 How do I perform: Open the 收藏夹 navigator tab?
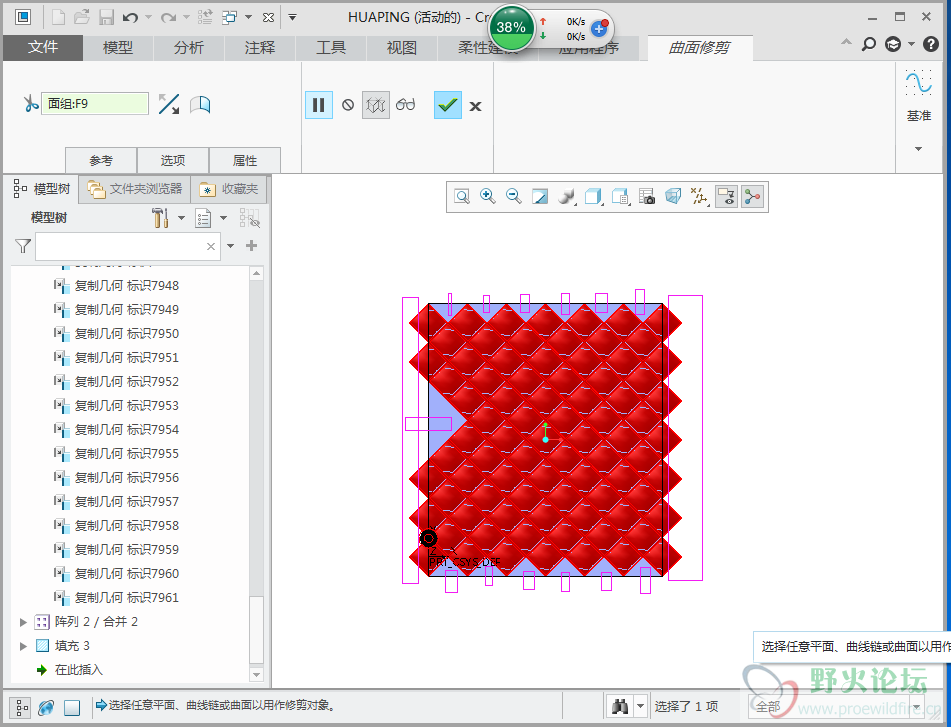(x=229, y=189)
